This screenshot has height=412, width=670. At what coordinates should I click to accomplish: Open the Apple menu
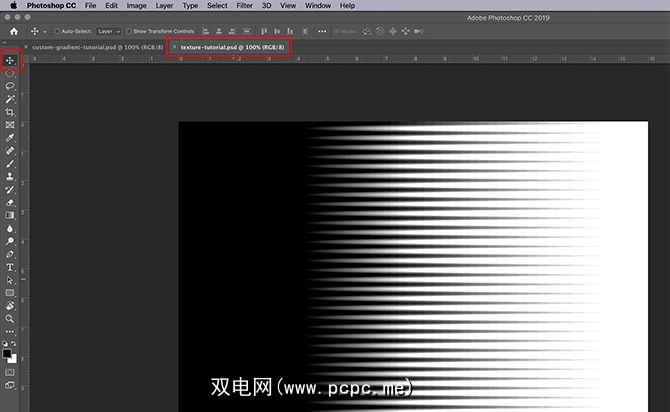coord(14,6)
